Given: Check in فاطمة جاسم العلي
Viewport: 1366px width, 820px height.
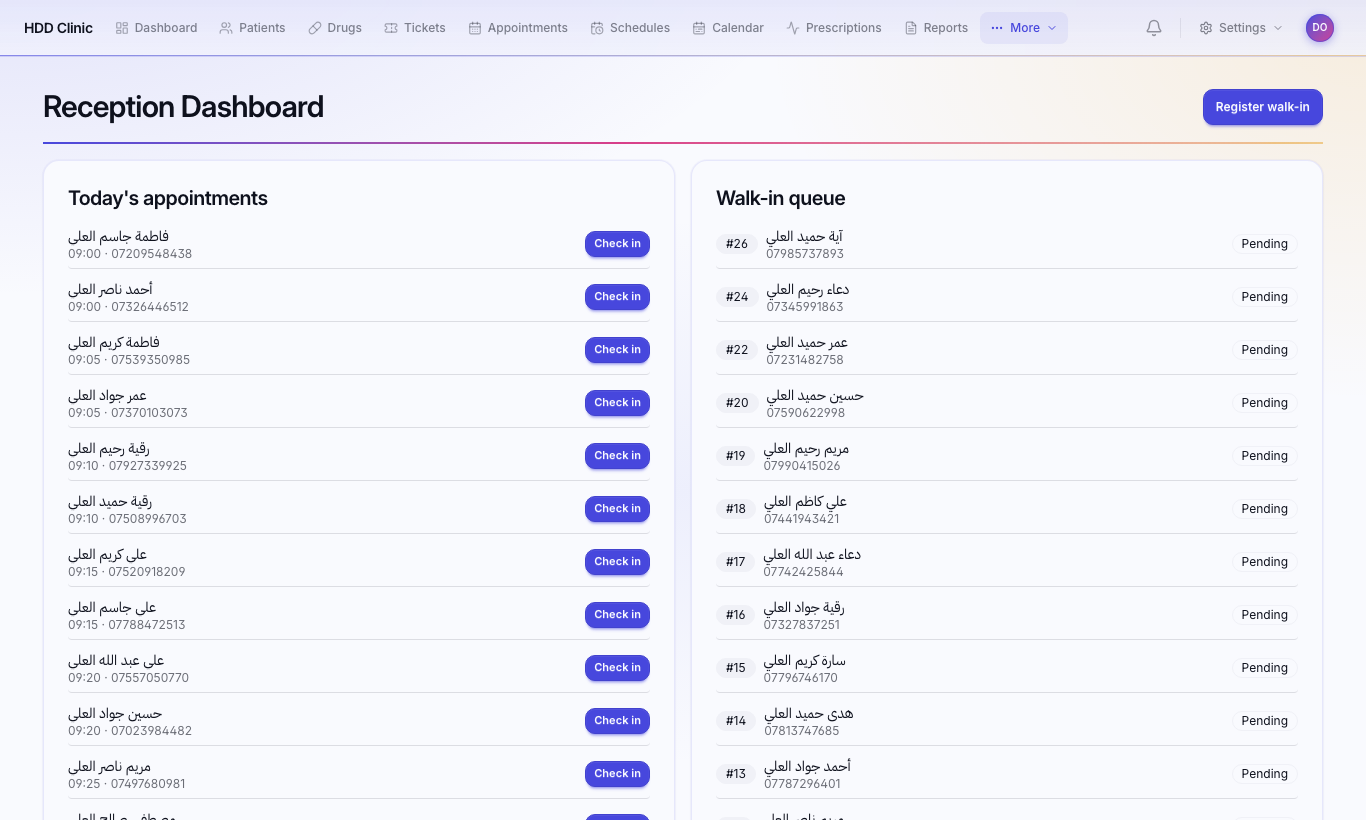Looking at the screenshot, I should (617, 244).
